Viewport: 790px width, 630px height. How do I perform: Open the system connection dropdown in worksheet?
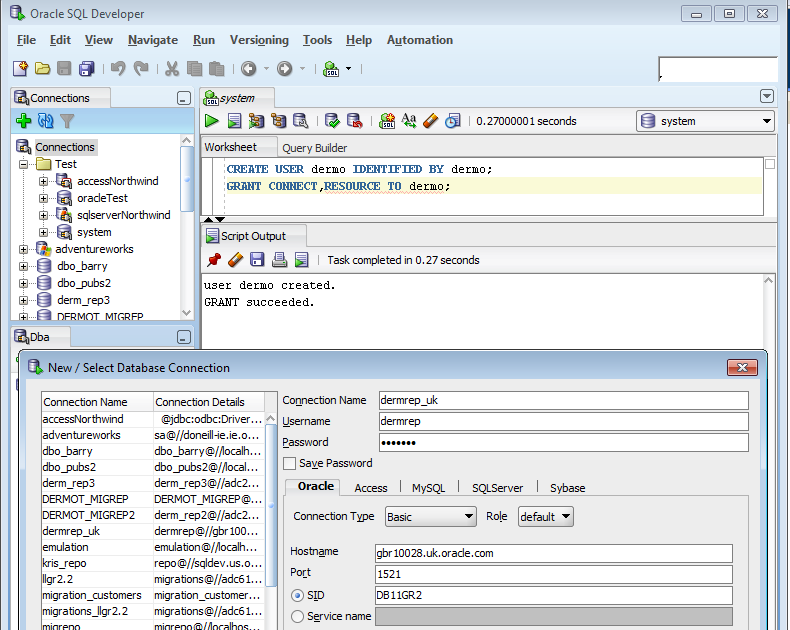point(705,121)
